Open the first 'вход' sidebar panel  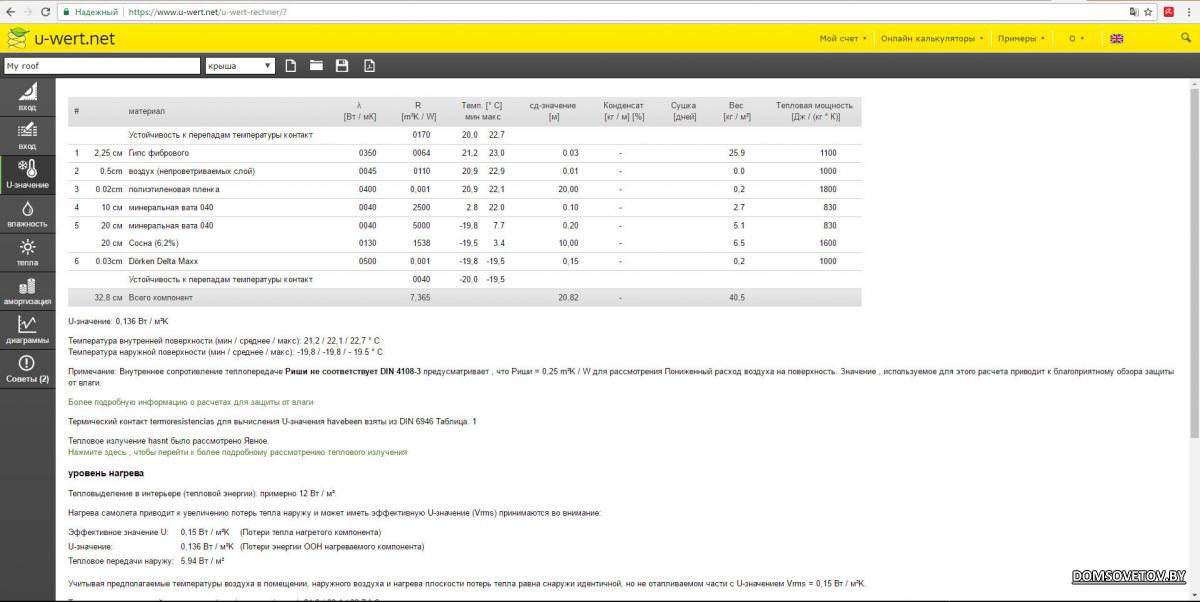27,97
